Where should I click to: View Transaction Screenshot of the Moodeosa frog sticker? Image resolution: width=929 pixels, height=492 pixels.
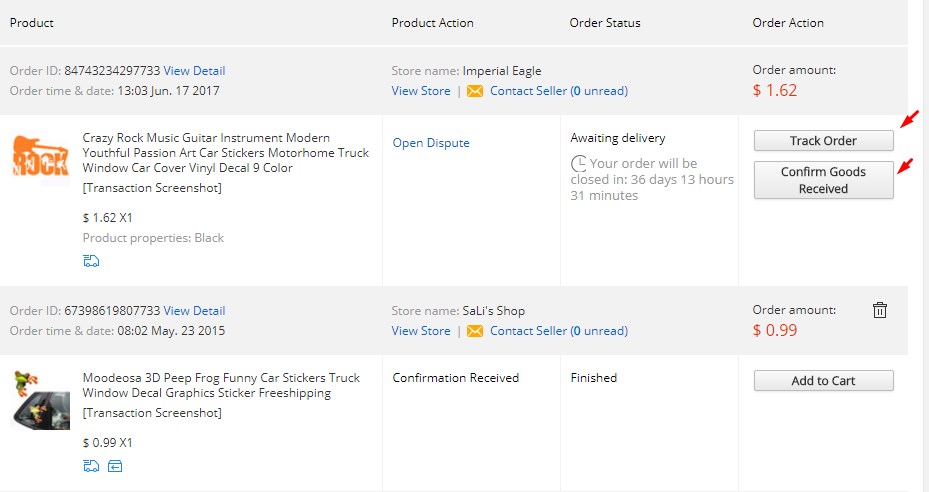click(152, 413)
